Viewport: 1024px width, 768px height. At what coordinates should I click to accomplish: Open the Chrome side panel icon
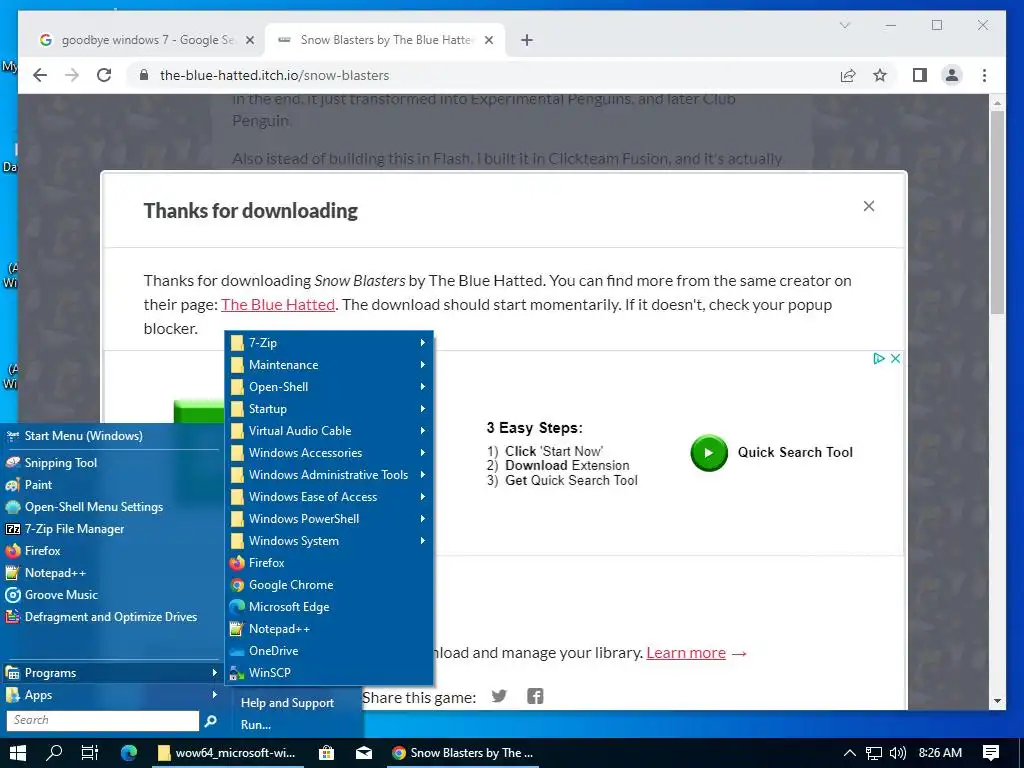click(920, 75)
